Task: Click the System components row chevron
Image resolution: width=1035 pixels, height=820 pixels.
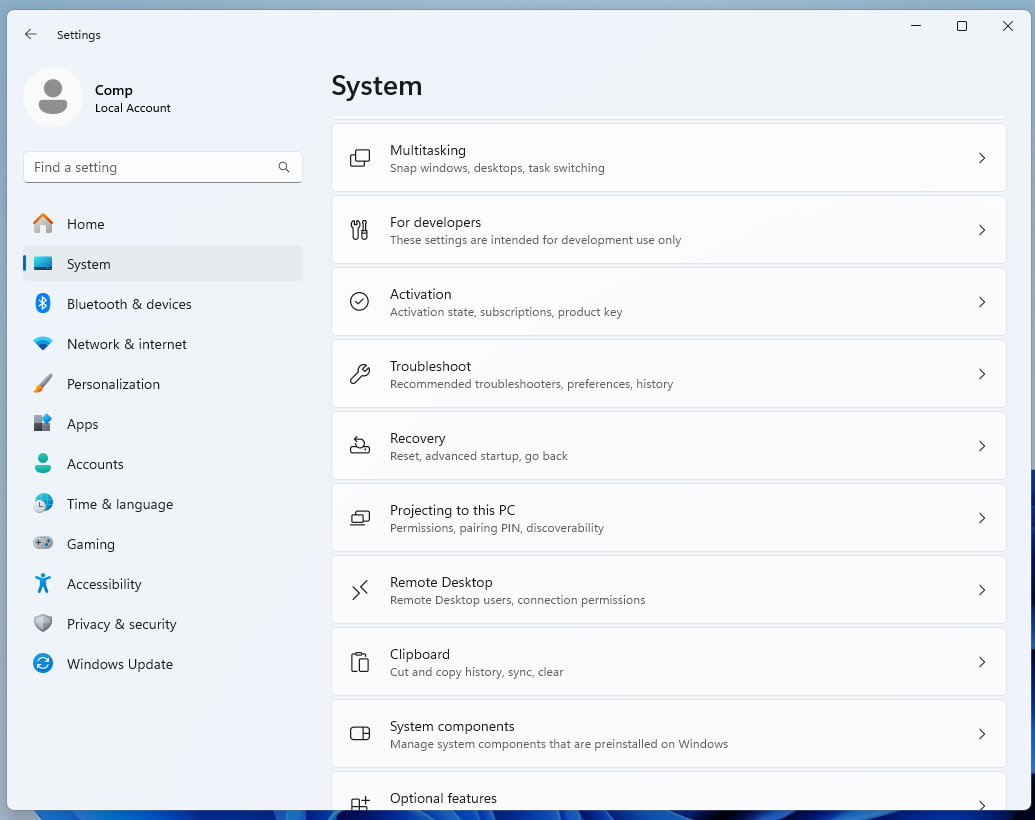Action: click(x=982, y=734)
